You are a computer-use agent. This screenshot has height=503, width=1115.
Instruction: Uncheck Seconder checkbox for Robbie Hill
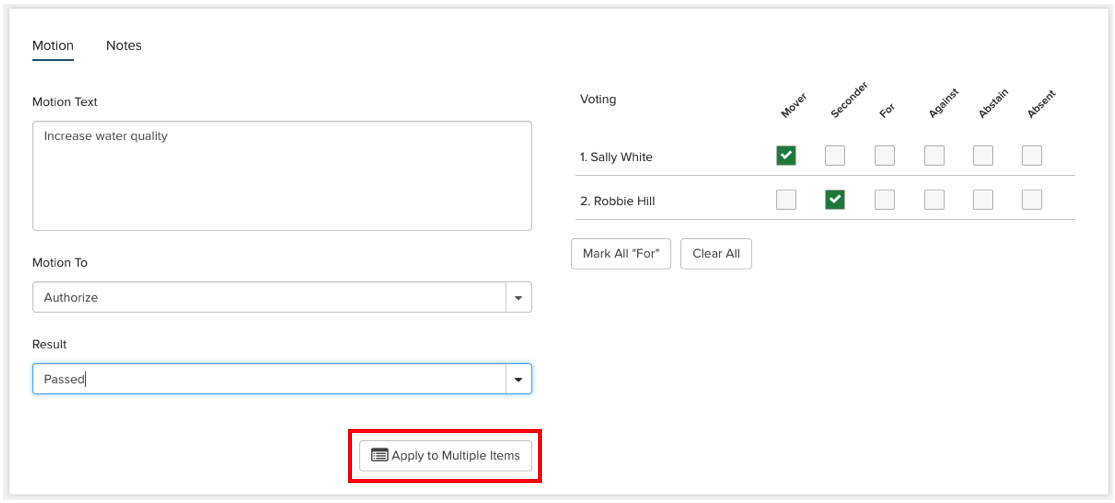point(835,200)
